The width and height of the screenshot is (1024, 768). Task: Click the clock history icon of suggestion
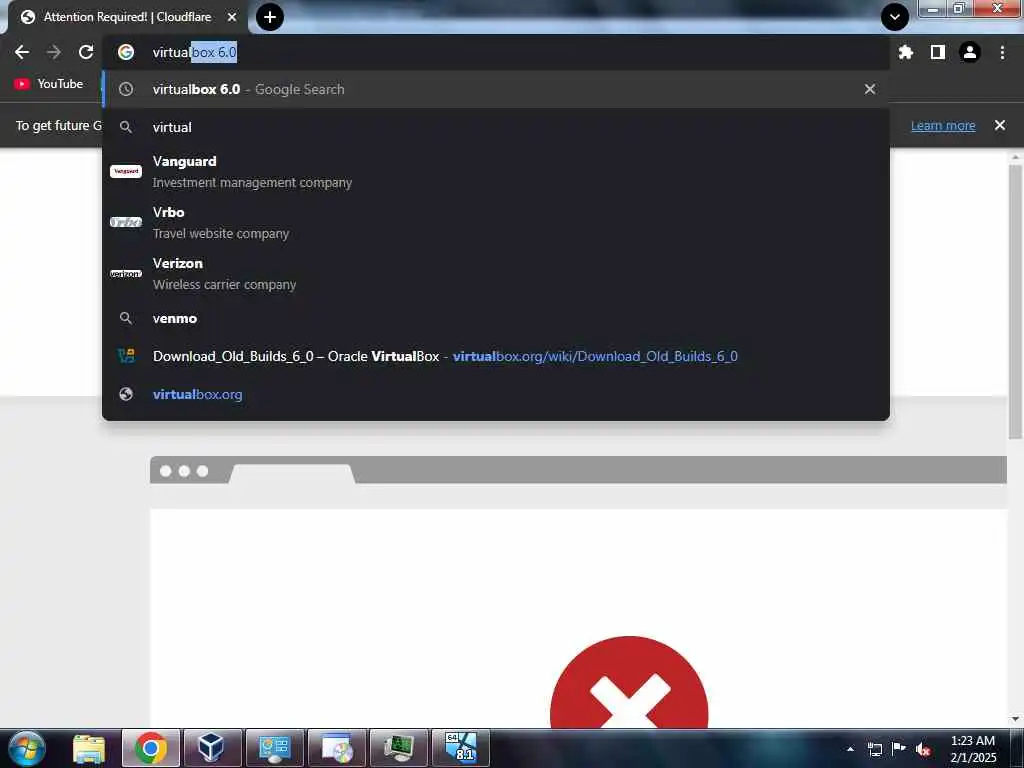click(x=126, y=89)
